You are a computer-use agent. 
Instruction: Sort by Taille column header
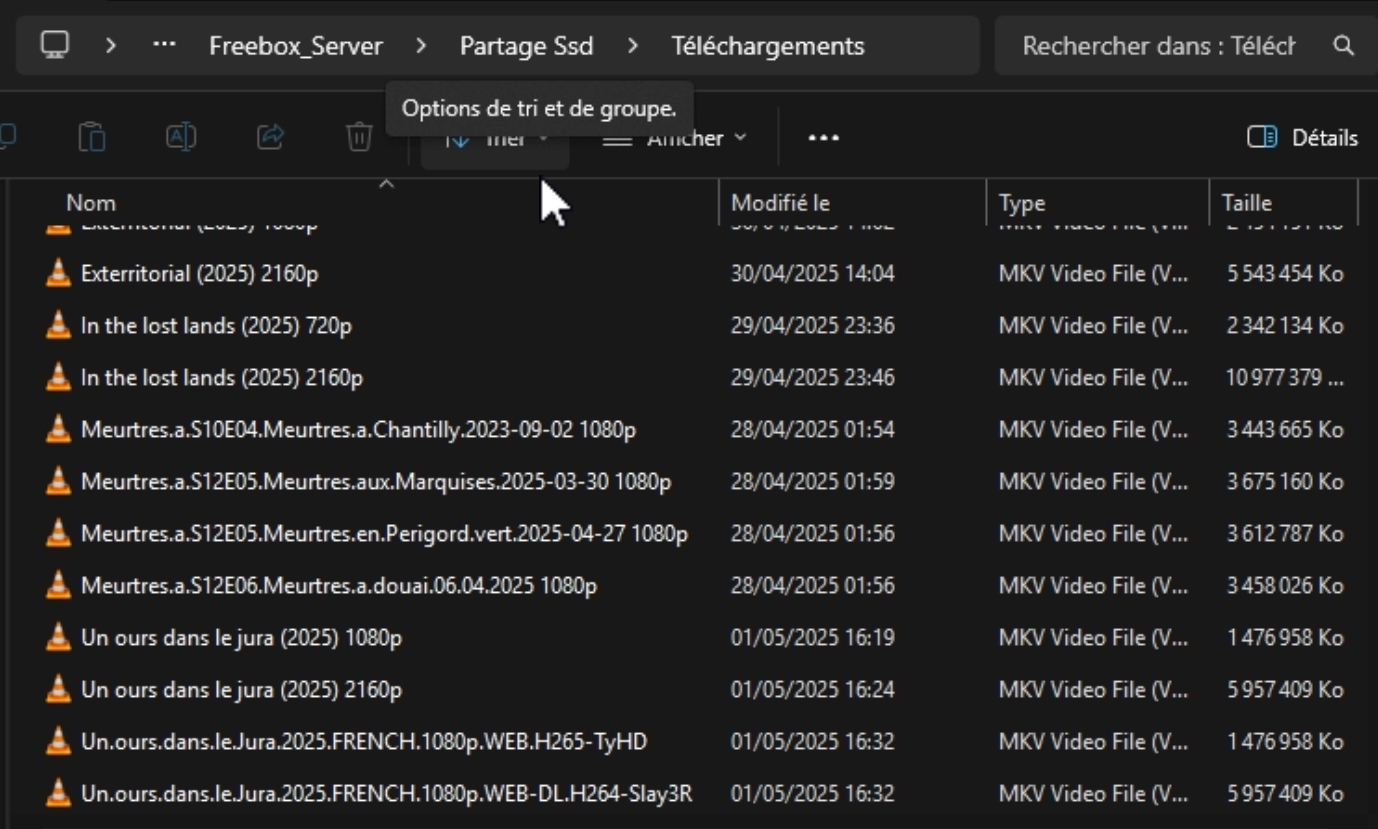coord(1246,203)
